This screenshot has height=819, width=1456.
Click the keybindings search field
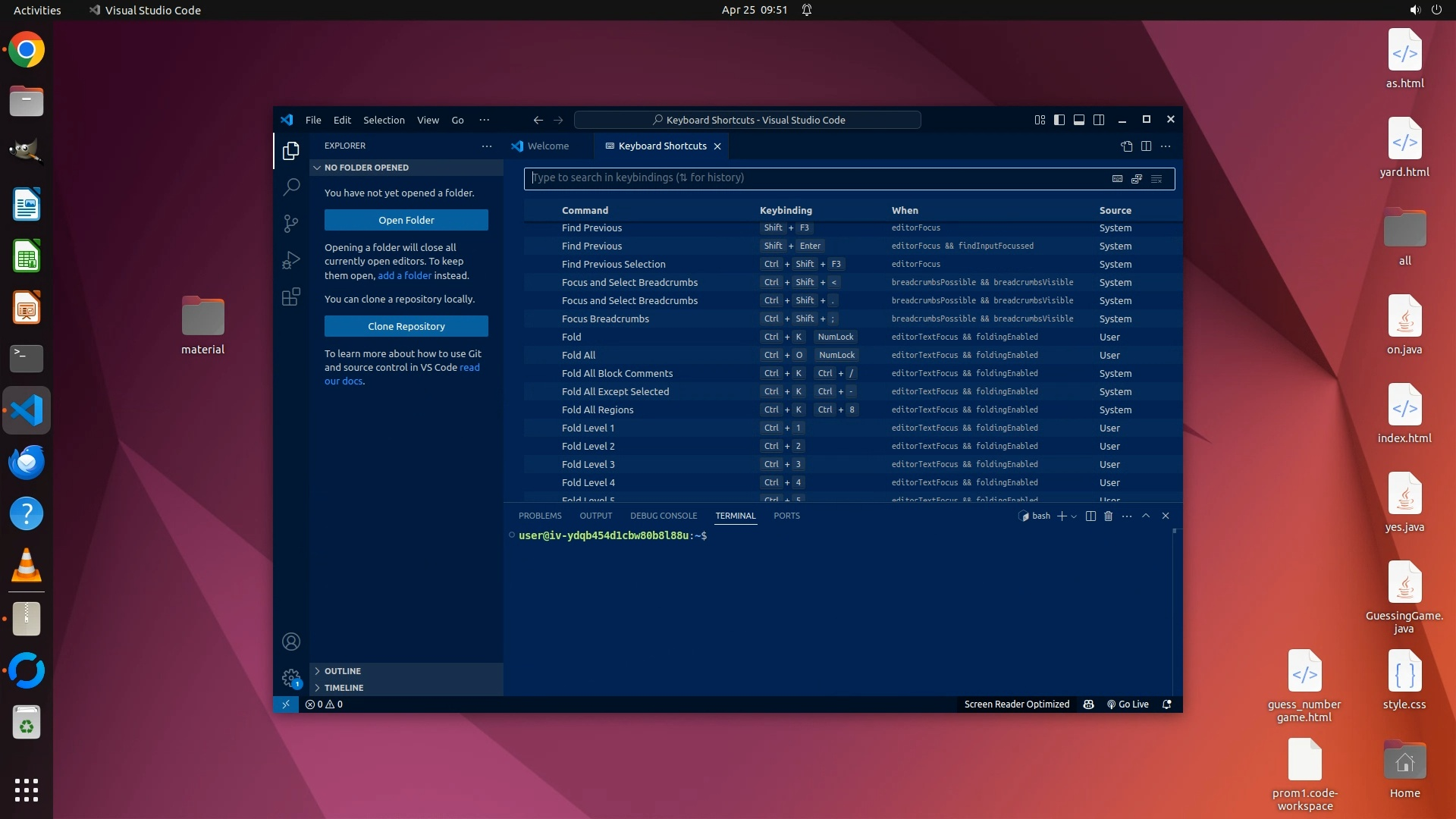click(811, 178)
